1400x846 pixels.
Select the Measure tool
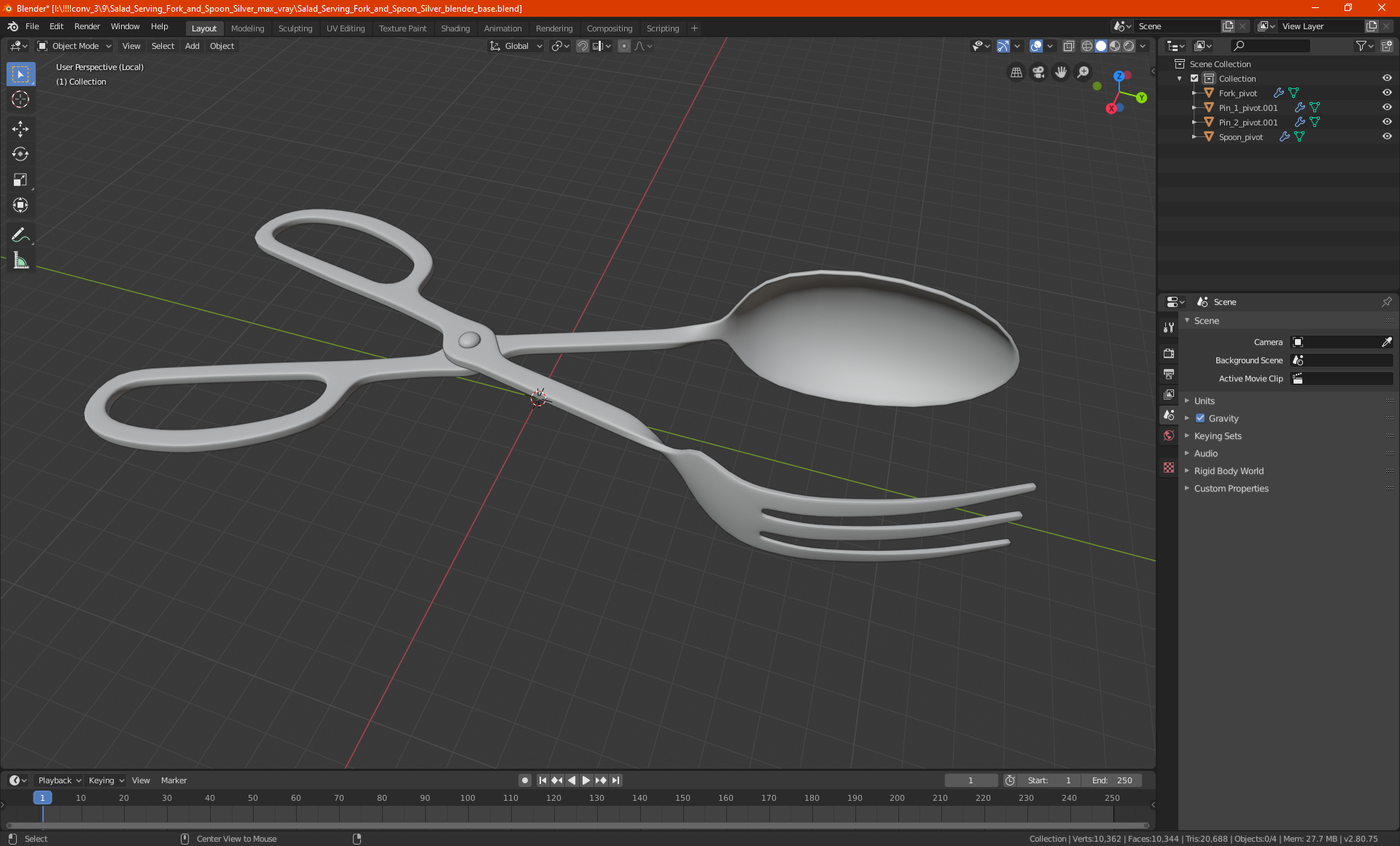coord(20,260)
